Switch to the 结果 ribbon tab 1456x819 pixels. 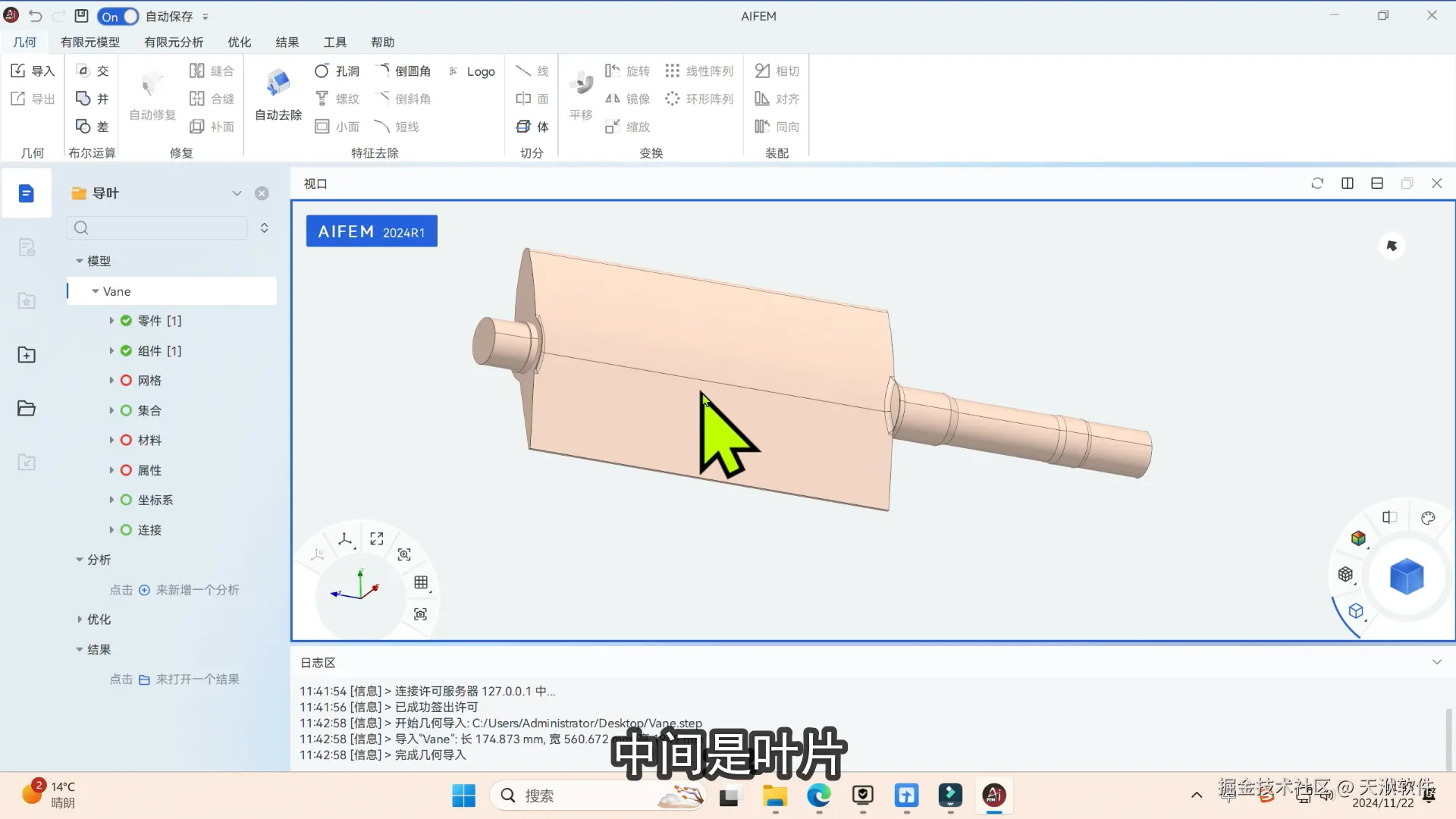click(287, 42)
